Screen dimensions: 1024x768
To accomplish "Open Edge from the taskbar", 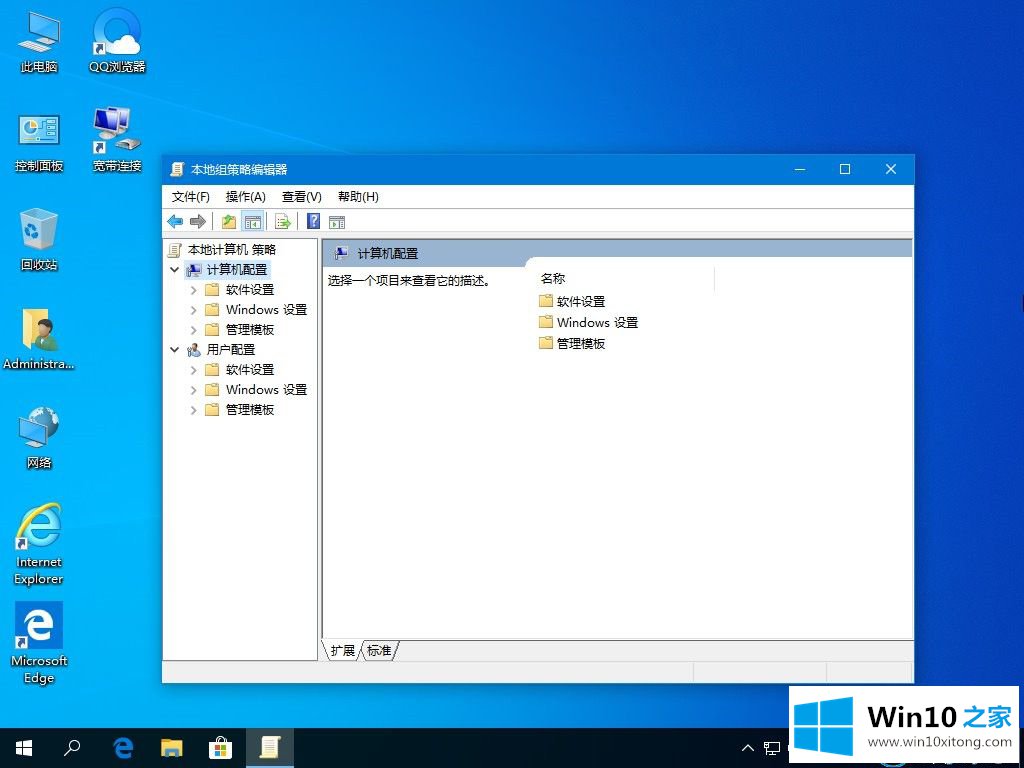I will 123,748.
